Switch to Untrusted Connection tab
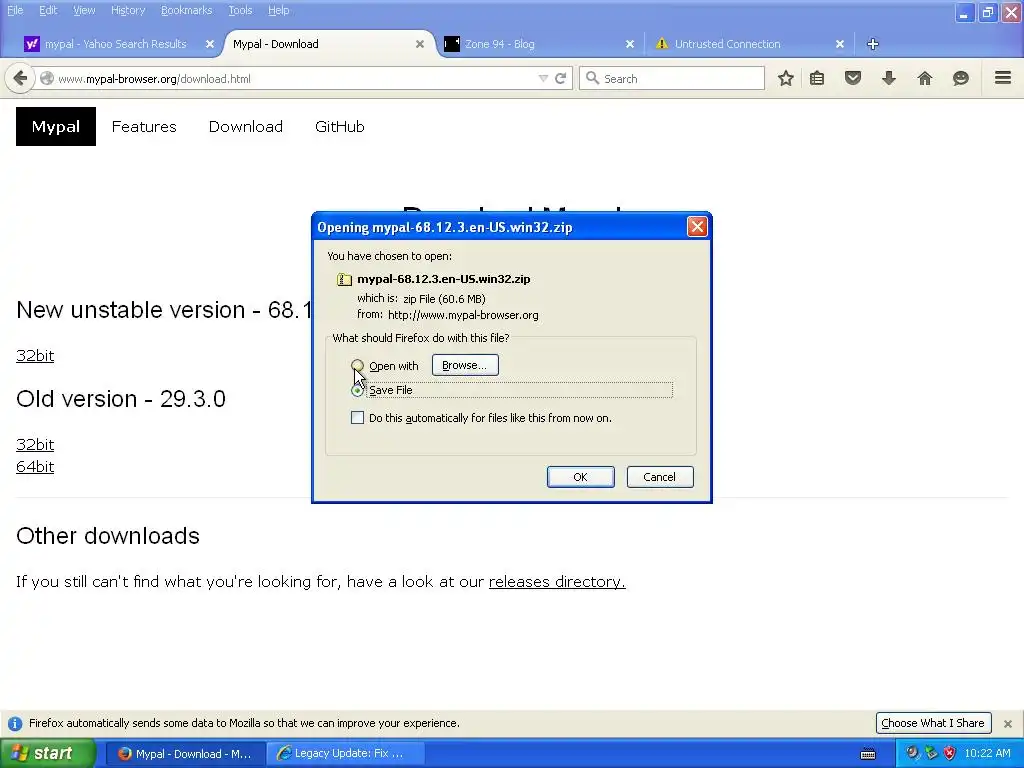Screen dimensions: 1024x768 (727, 44)
